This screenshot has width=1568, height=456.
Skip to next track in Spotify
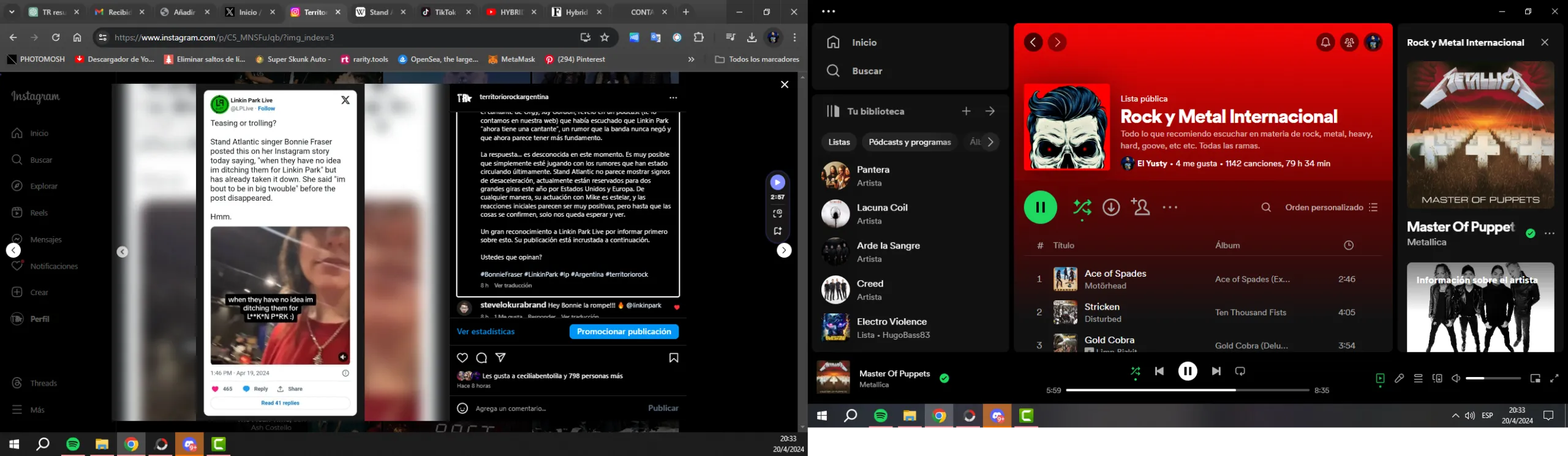(1216, 372)
